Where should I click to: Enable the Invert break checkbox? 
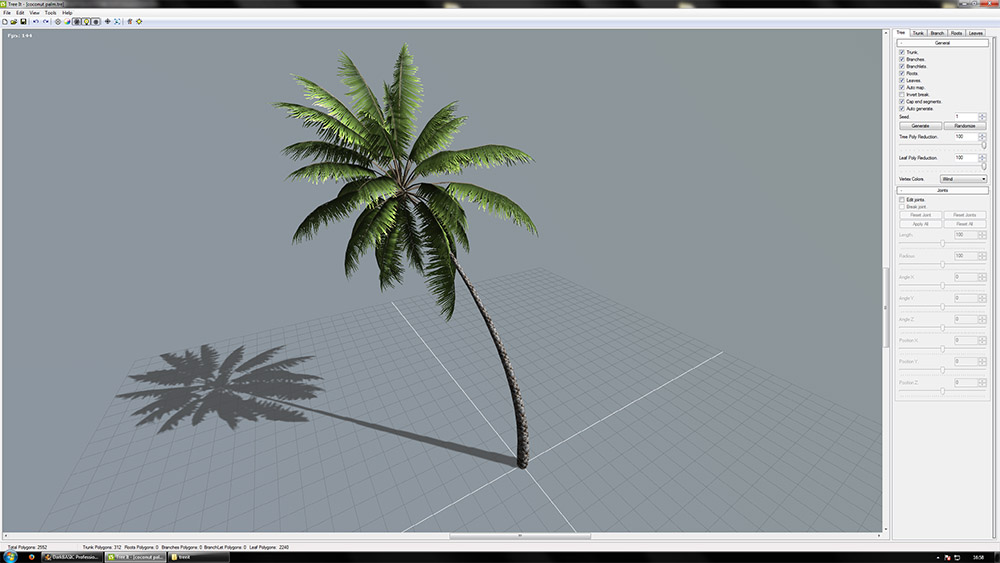pos(902,94)
